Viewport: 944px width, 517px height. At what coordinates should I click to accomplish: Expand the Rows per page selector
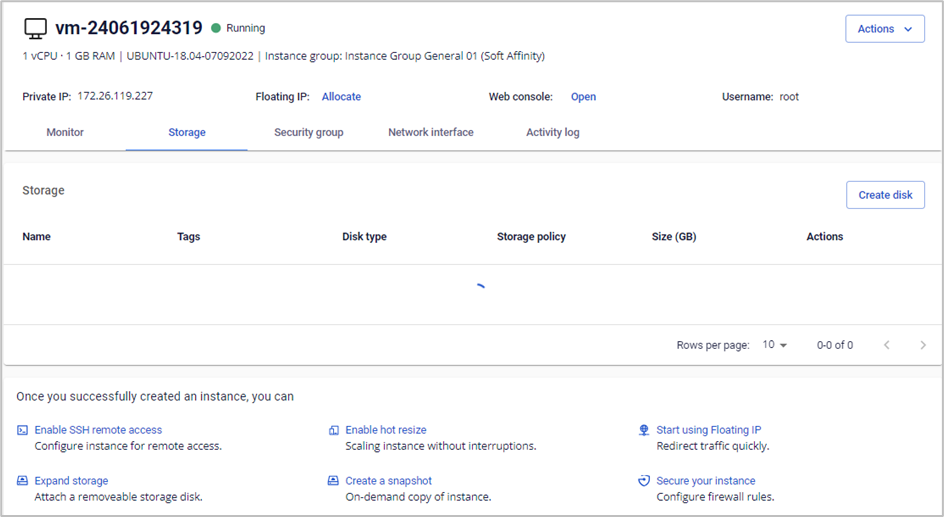[775, 345]
